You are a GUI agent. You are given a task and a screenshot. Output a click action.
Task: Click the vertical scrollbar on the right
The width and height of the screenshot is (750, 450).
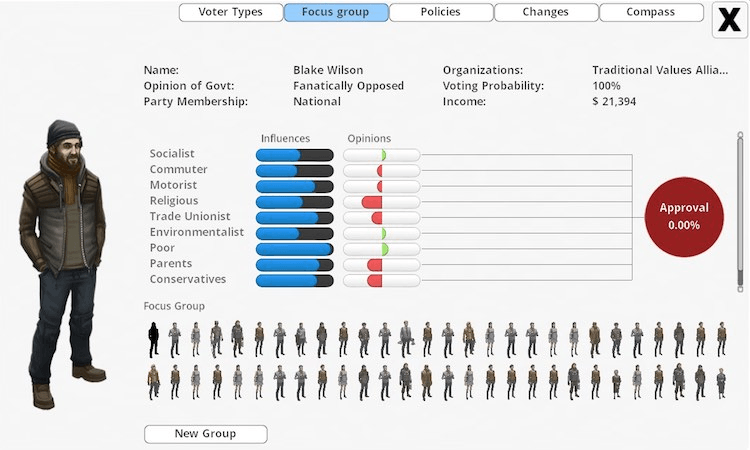pos(740,200)
